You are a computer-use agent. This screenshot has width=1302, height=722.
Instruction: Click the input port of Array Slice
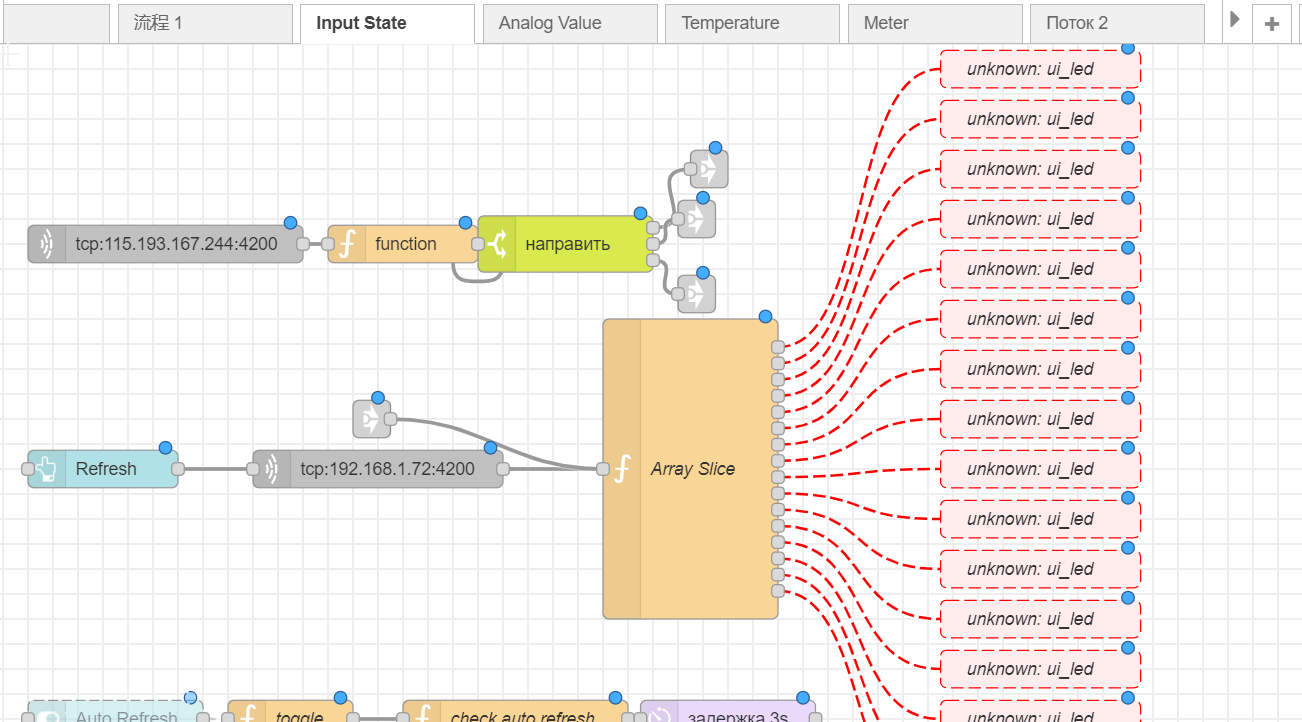[x=603, y=469]
